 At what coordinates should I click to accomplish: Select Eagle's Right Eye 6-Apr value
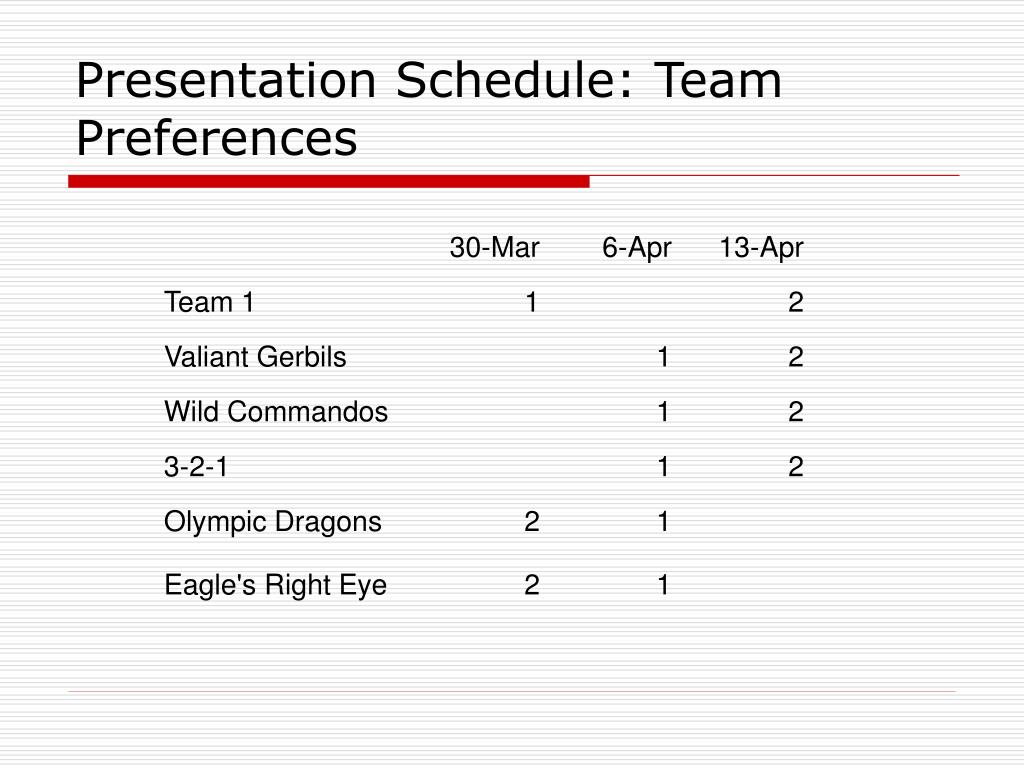pos(664,584)
